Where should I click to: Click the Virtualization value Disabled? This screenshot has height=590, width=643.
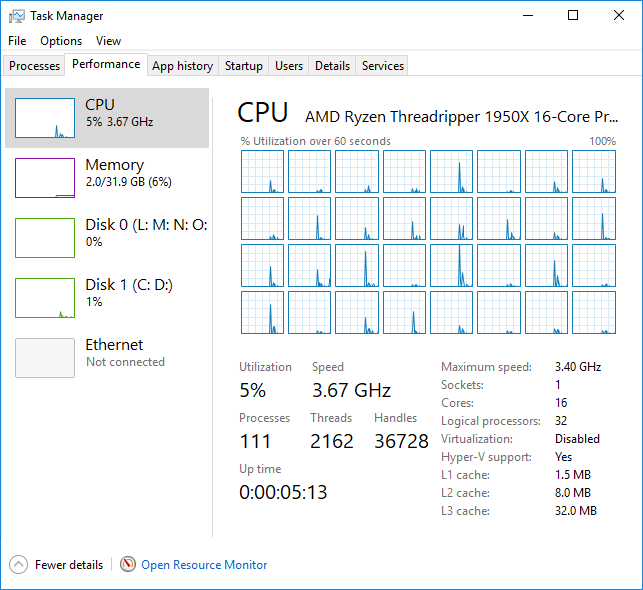[x=577, y=439]
